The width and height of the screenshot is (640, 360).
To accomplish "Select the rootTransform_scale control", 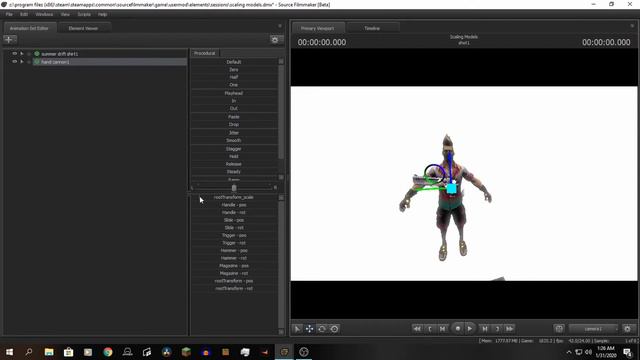I will click(x=234, y=197).
